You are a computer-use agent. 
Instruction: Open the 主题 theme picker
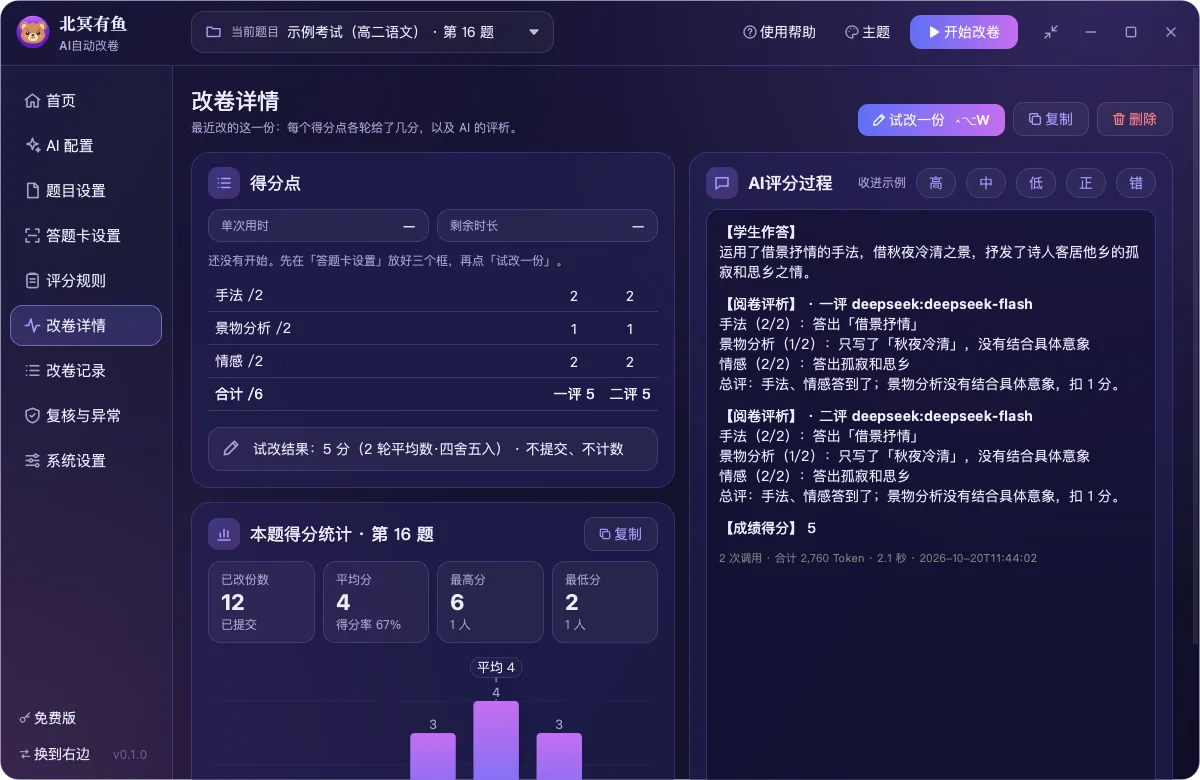(x=867, y=32)
